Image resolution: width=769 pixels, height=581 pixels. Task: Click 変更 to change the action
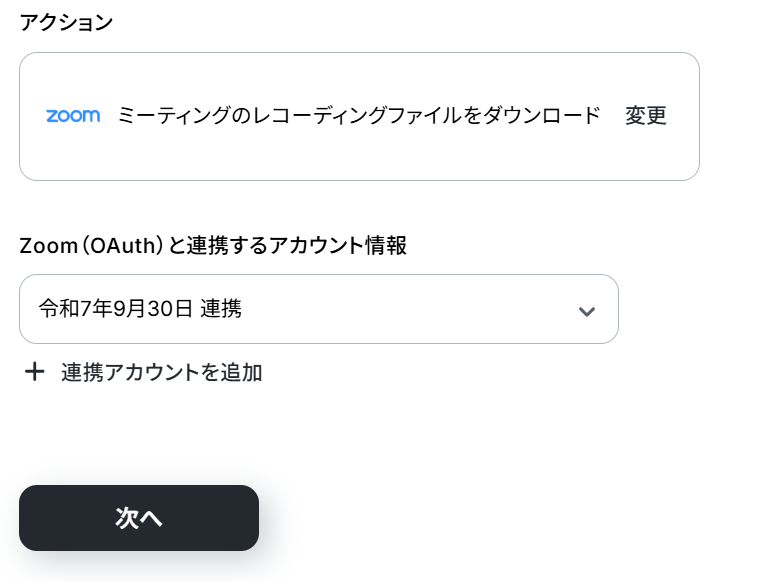point(645,116)
